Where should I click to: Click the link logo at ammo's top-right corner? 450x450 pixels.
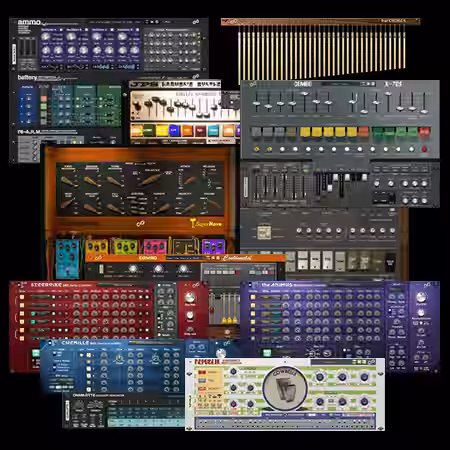[x=196, y=22]
